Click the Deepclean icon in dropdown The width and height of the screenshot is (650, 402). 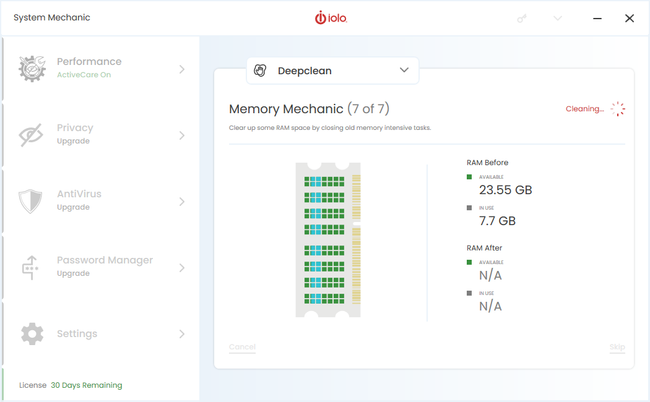coord(261,71)
